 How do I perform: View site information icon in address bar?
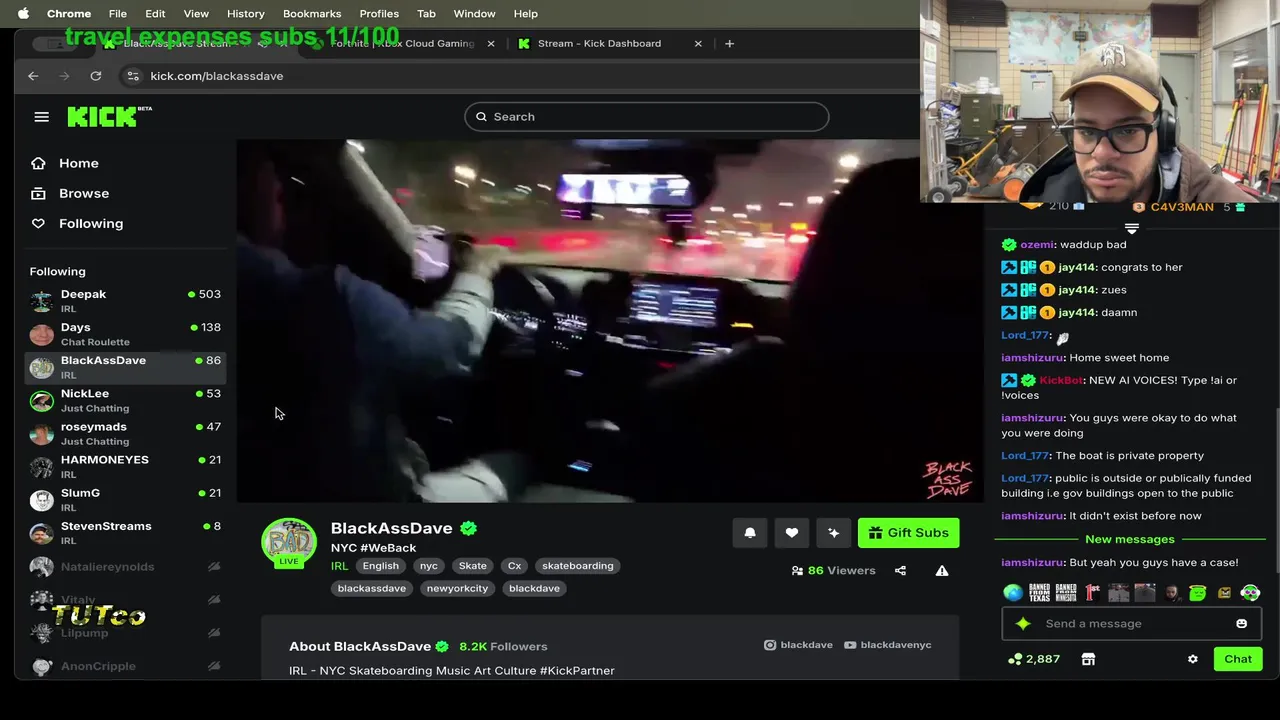point(132,76)
